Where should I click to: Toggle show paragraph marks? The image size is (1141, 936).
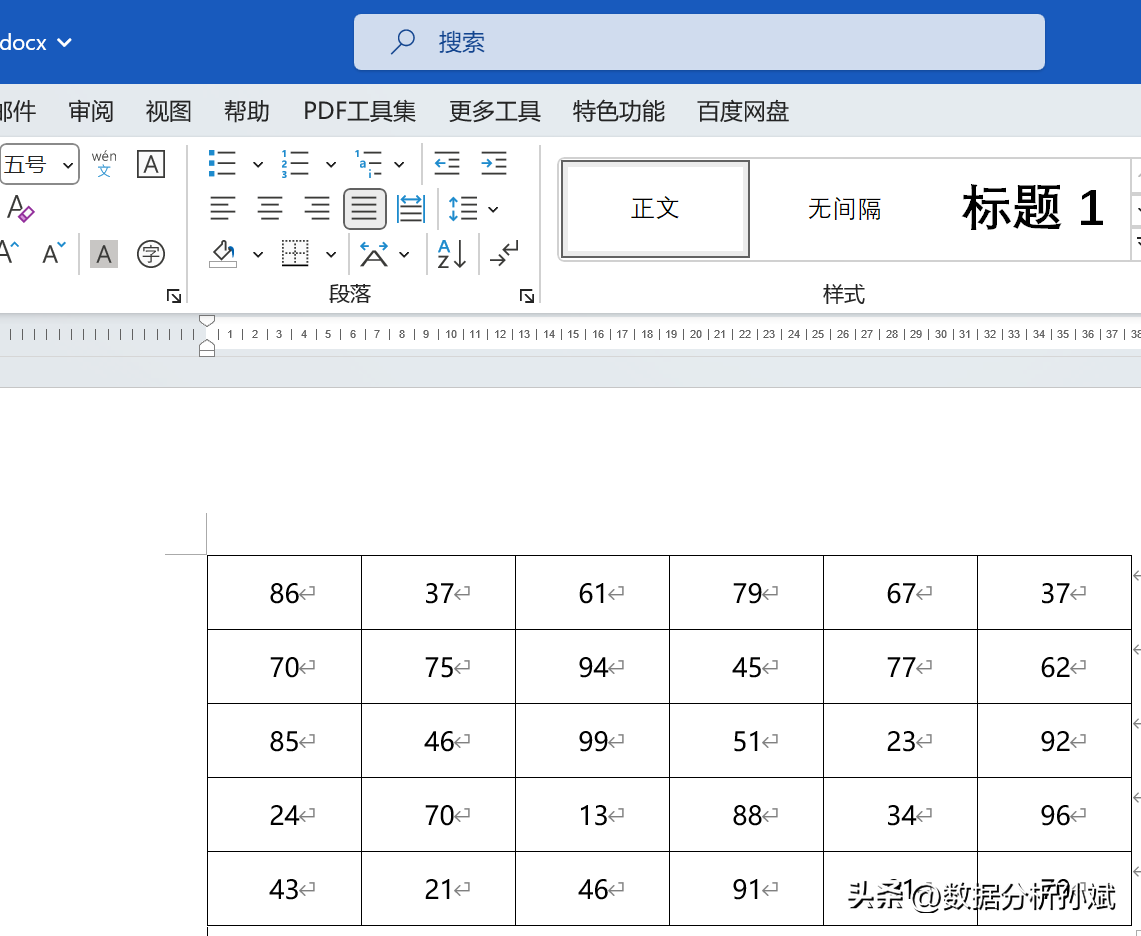pos(504,254)
